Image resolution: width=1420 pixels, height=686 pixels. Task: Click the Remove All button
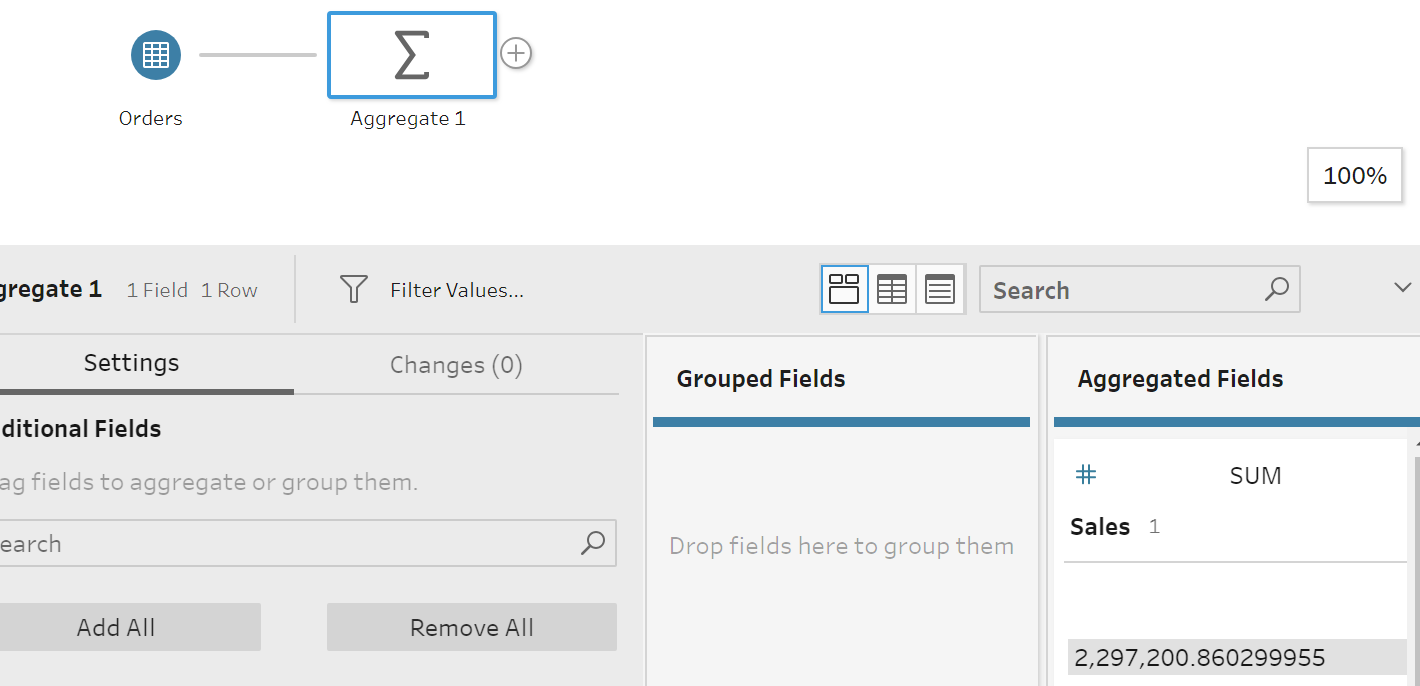(471, 628)
